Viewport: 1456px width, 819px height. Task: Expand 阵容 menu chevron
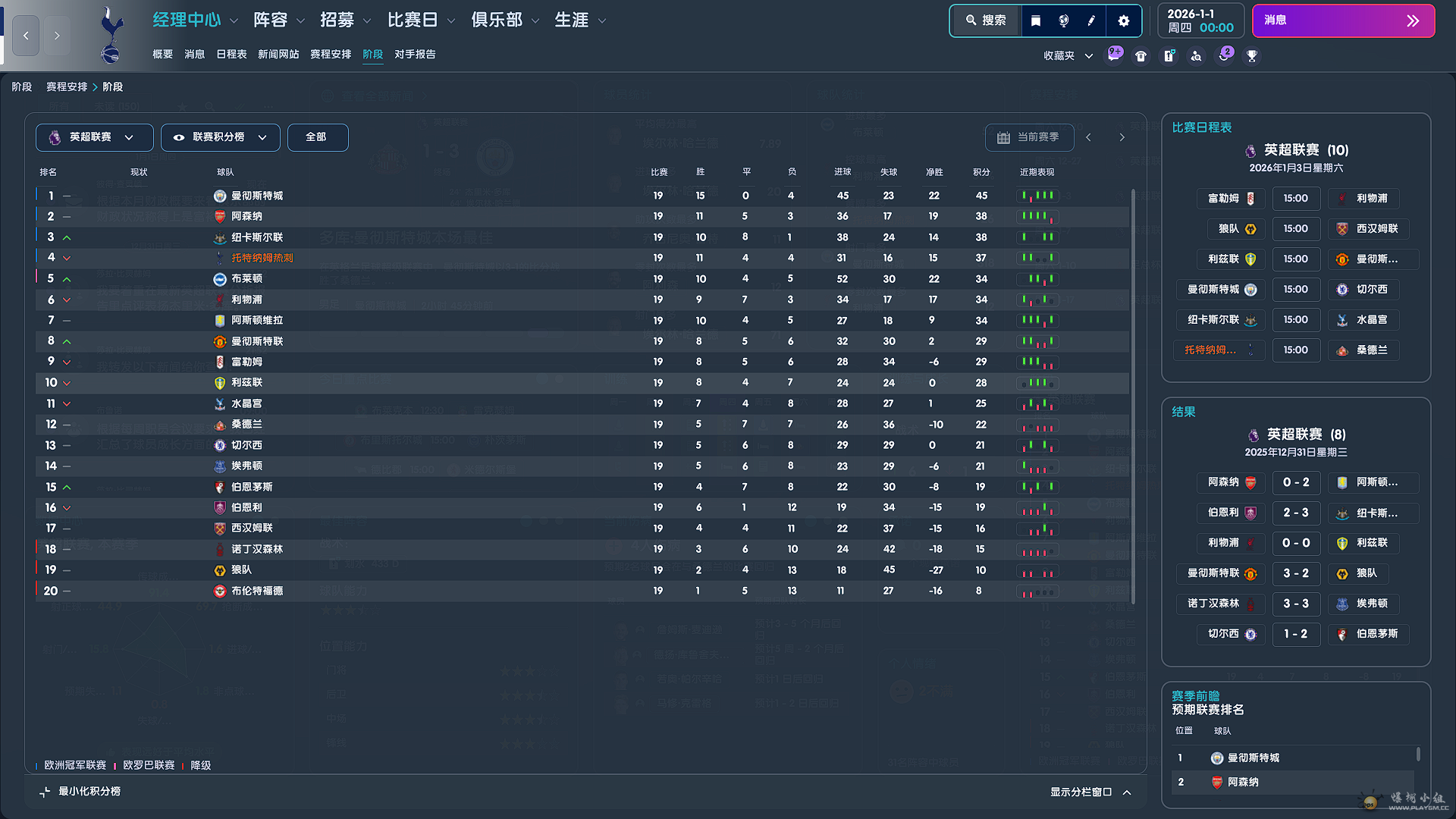300,21
